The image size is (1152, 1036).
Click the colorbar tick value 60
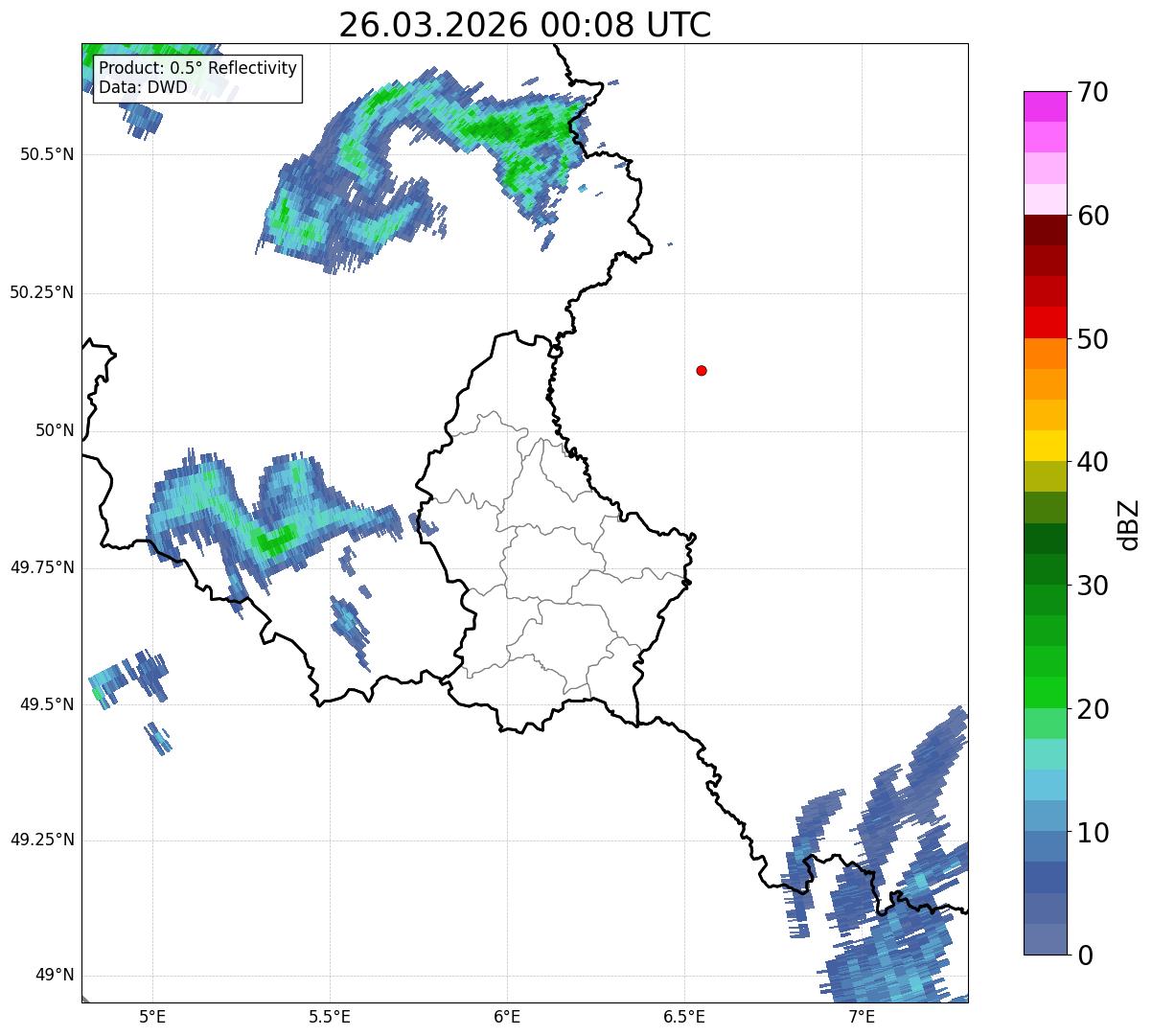[x=1093, y=216]
